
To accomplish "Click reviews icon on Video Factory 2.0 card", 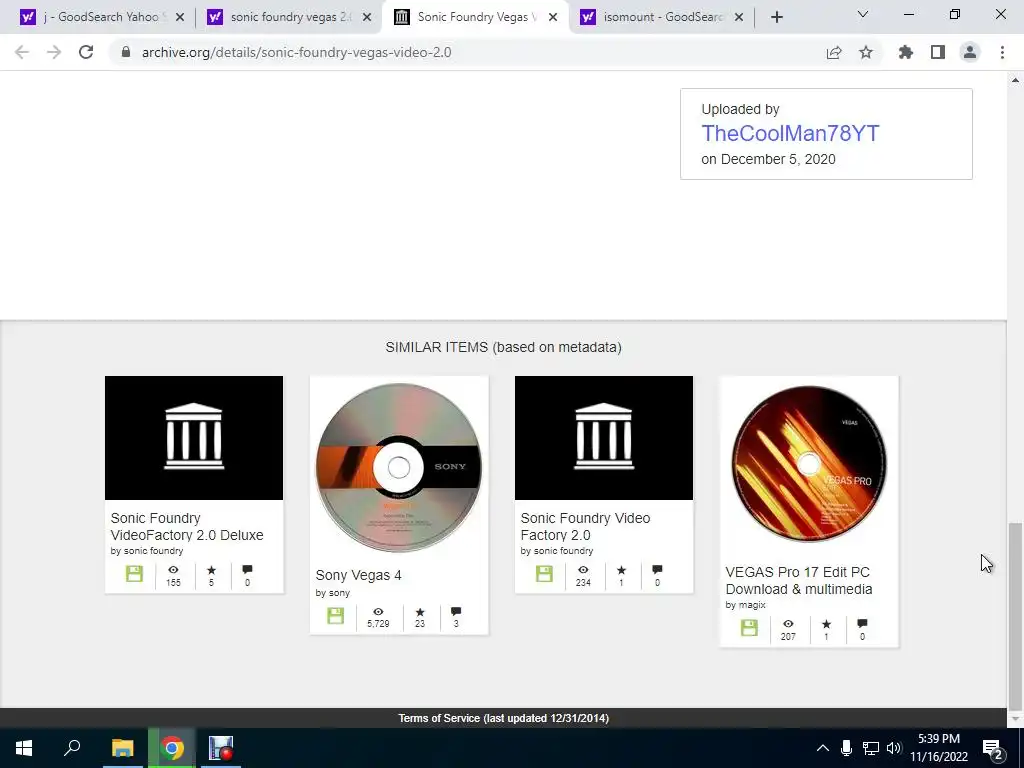I will point(657,569).
